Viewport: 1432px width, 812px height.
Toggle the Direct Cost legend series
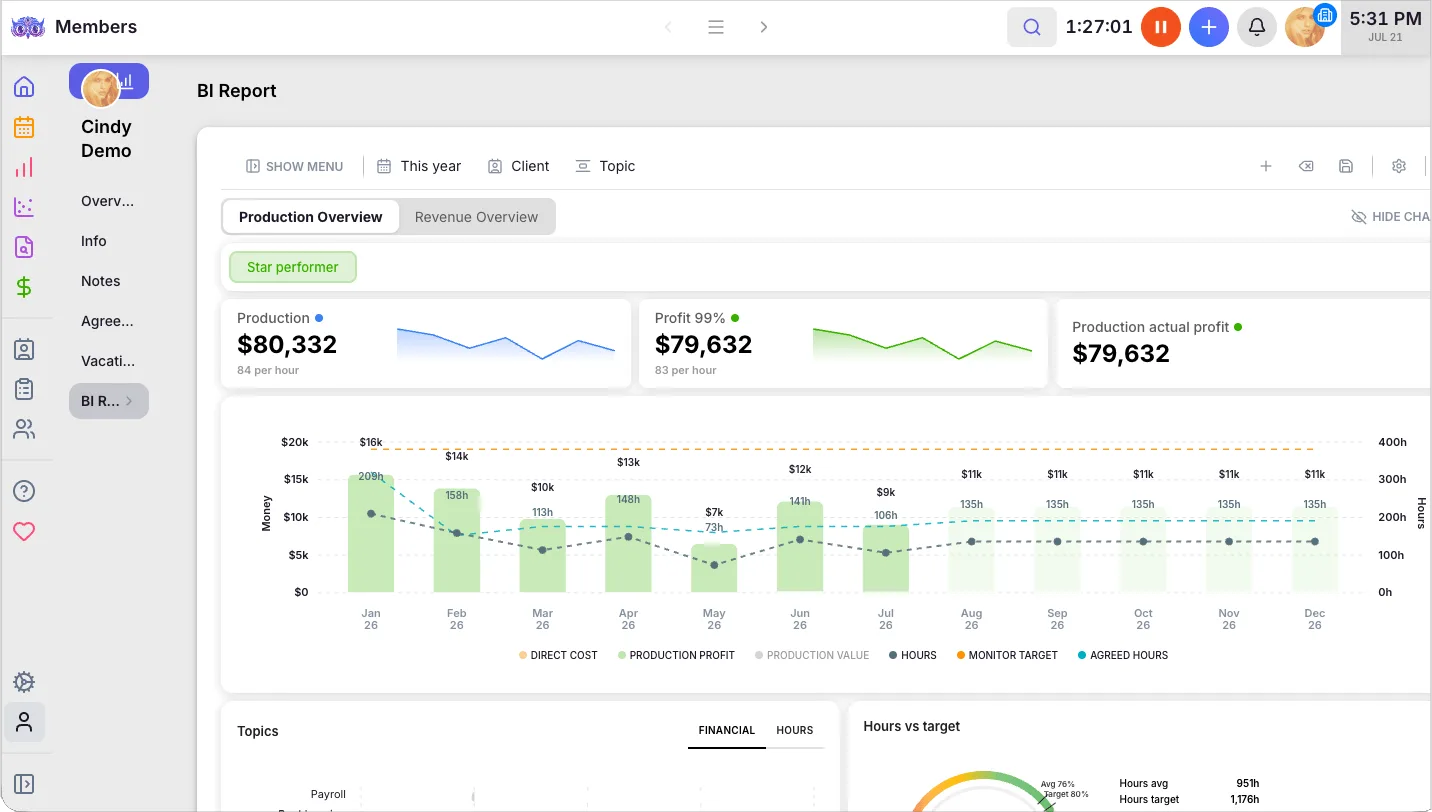click(558, 655)
